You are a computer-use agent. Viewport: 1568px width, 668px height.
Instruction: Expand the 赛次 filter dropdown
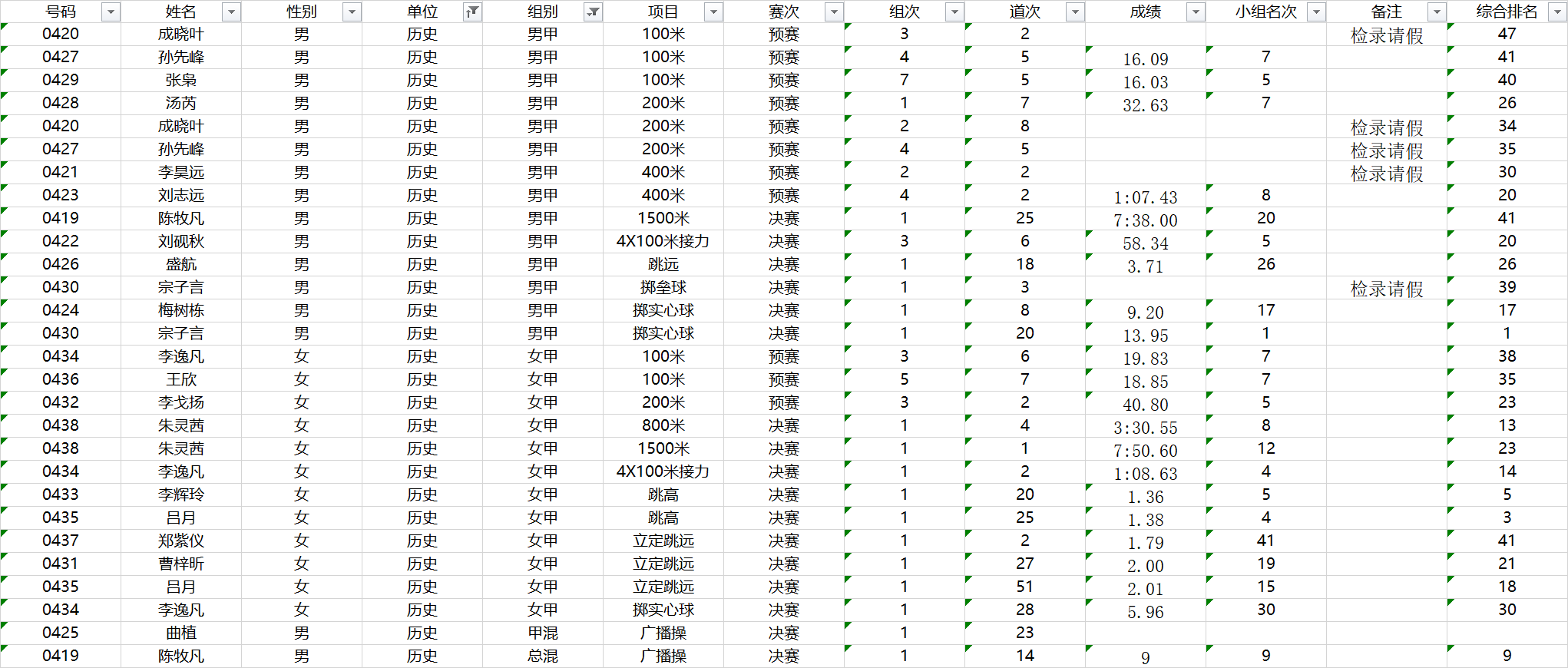click(834, 12)
